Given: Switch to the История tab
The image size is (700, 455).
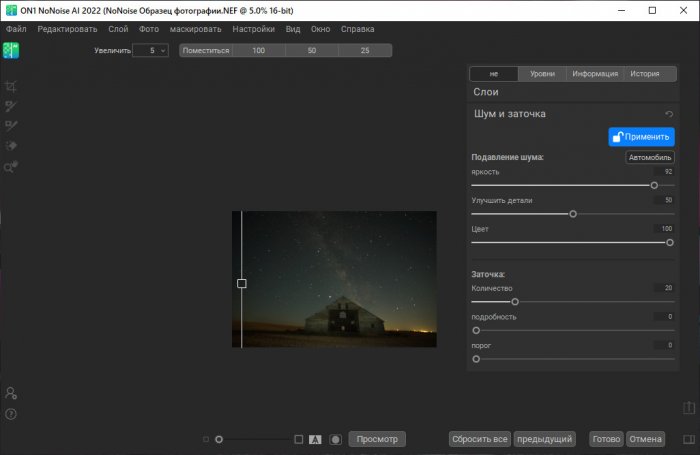Looking at the screenshot, I should point(644,74).
